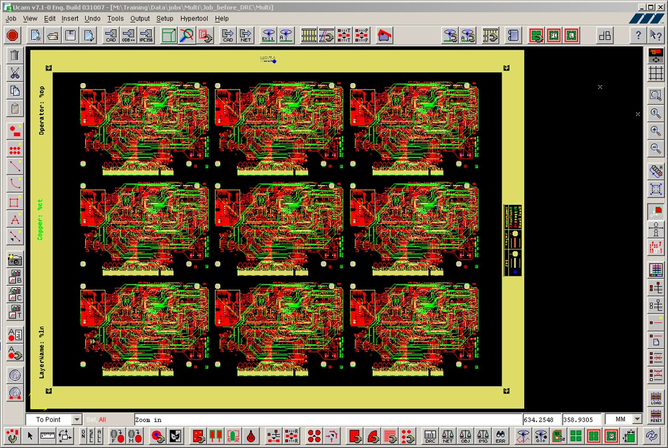Choose the text tool labeled A
The image size is (668, 448).
15,219
